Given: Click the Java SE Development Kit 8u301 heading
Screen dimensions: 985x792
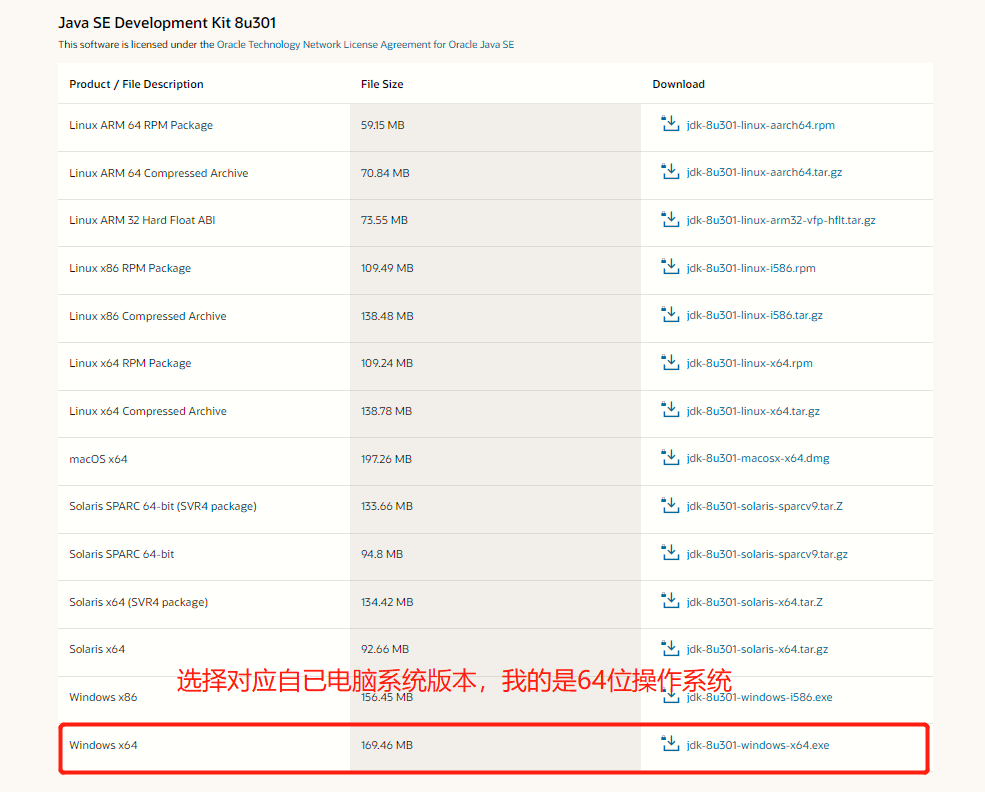Looking at the screenshot, I should pyautogui.click(x=167, y=22).
